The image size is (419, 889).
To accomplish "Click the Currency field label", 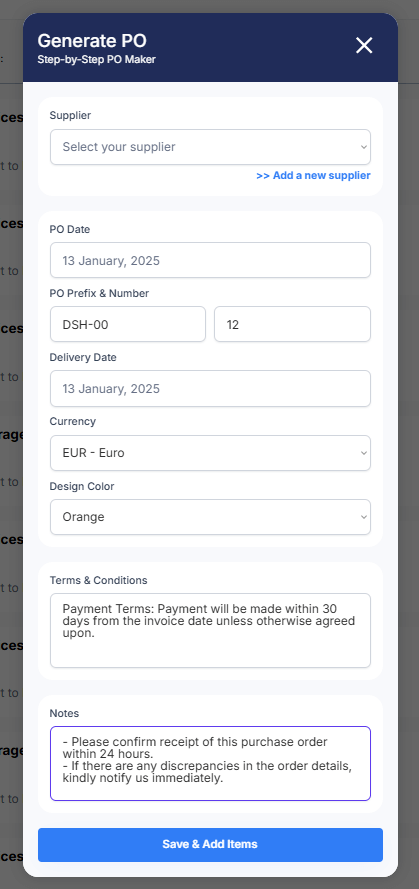I will point(73,422).
